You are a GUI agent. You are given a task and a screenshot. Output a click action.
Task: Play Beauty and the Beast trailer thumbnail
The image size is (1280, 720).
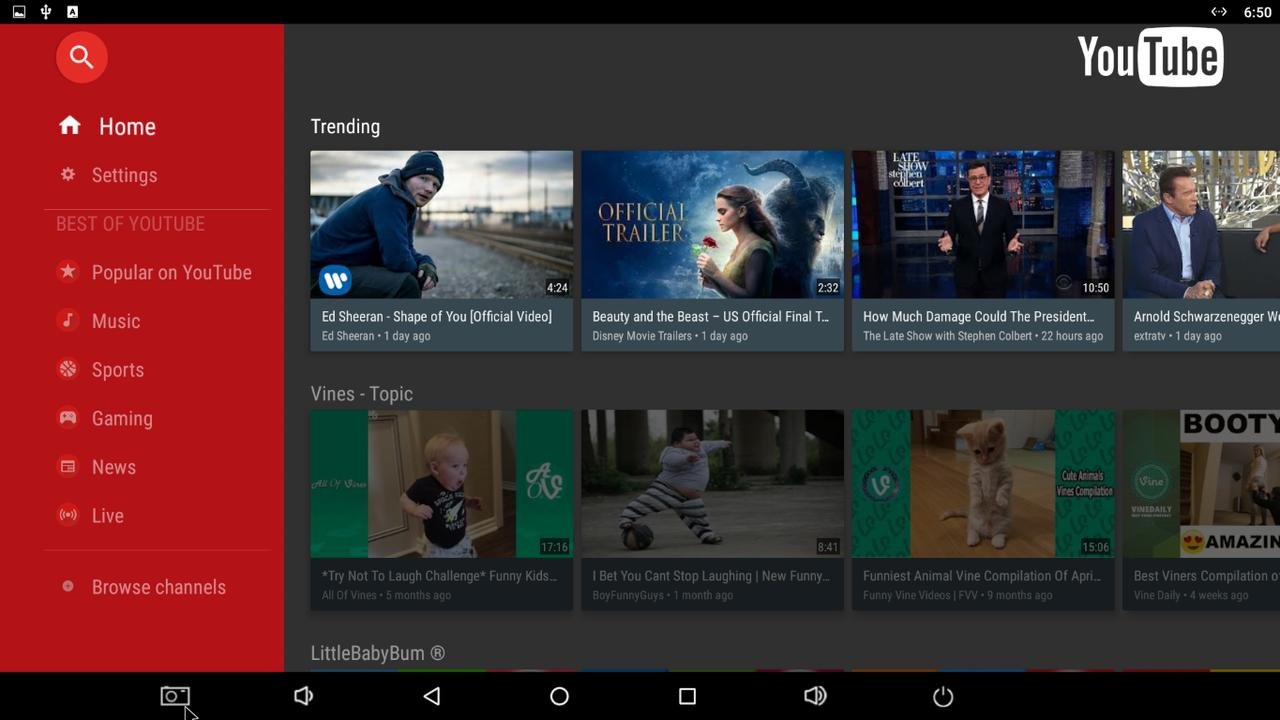pyautogui.click(x=712, y=224)
